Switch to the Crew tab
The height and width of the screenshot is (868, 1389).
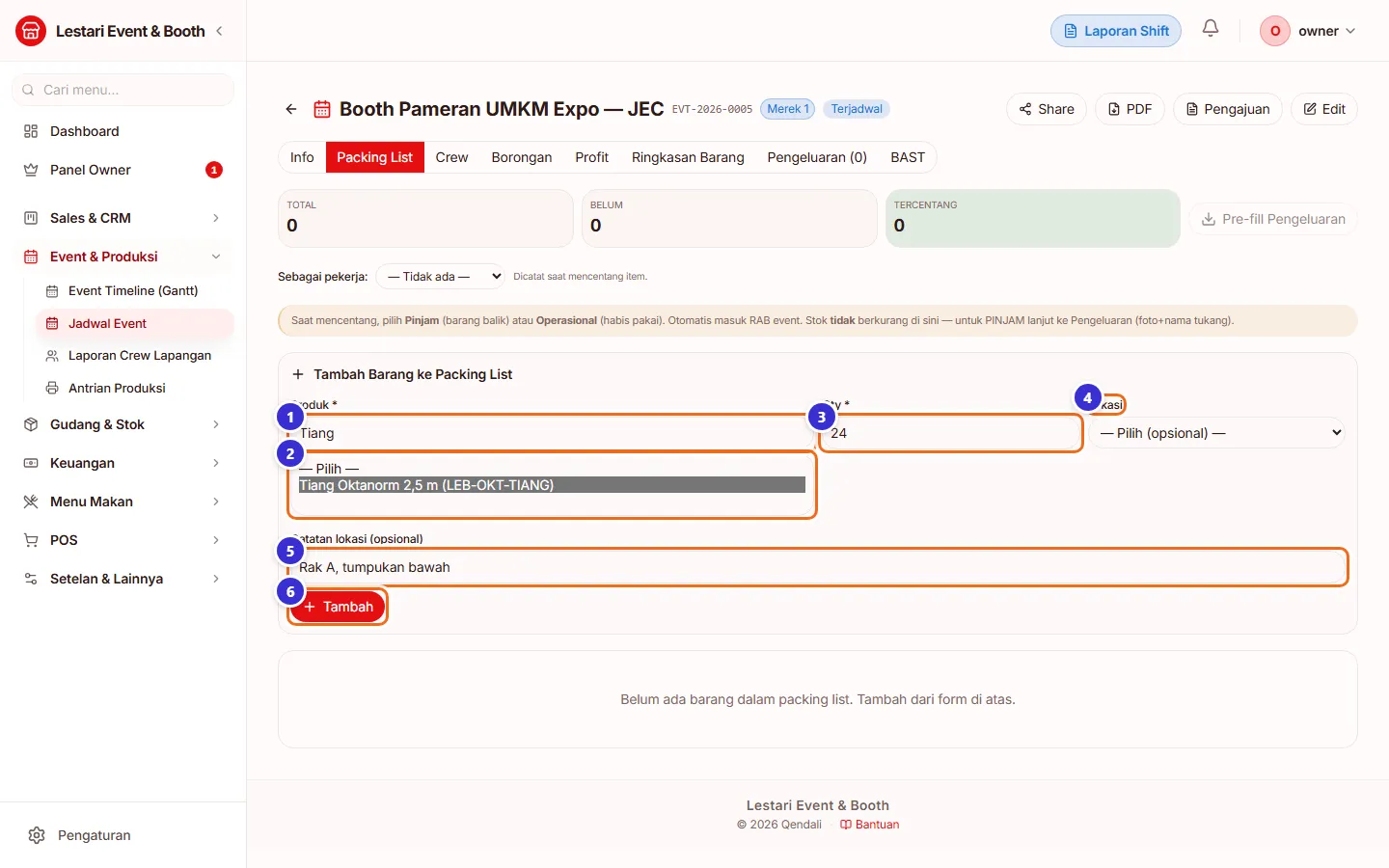451,157
